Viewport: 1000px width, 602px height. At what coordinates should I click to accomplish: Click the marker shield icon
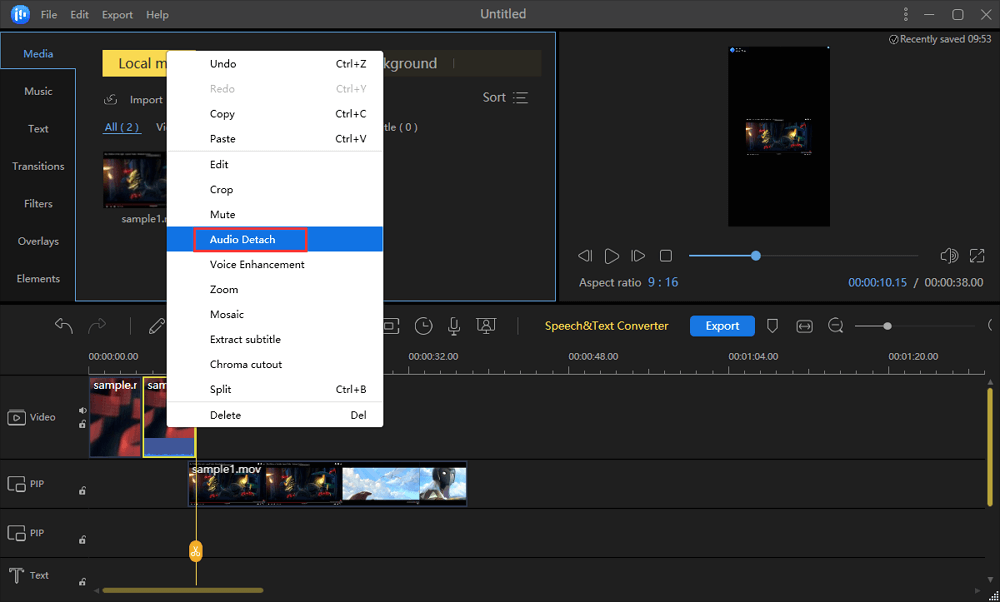tap(772, 326)
